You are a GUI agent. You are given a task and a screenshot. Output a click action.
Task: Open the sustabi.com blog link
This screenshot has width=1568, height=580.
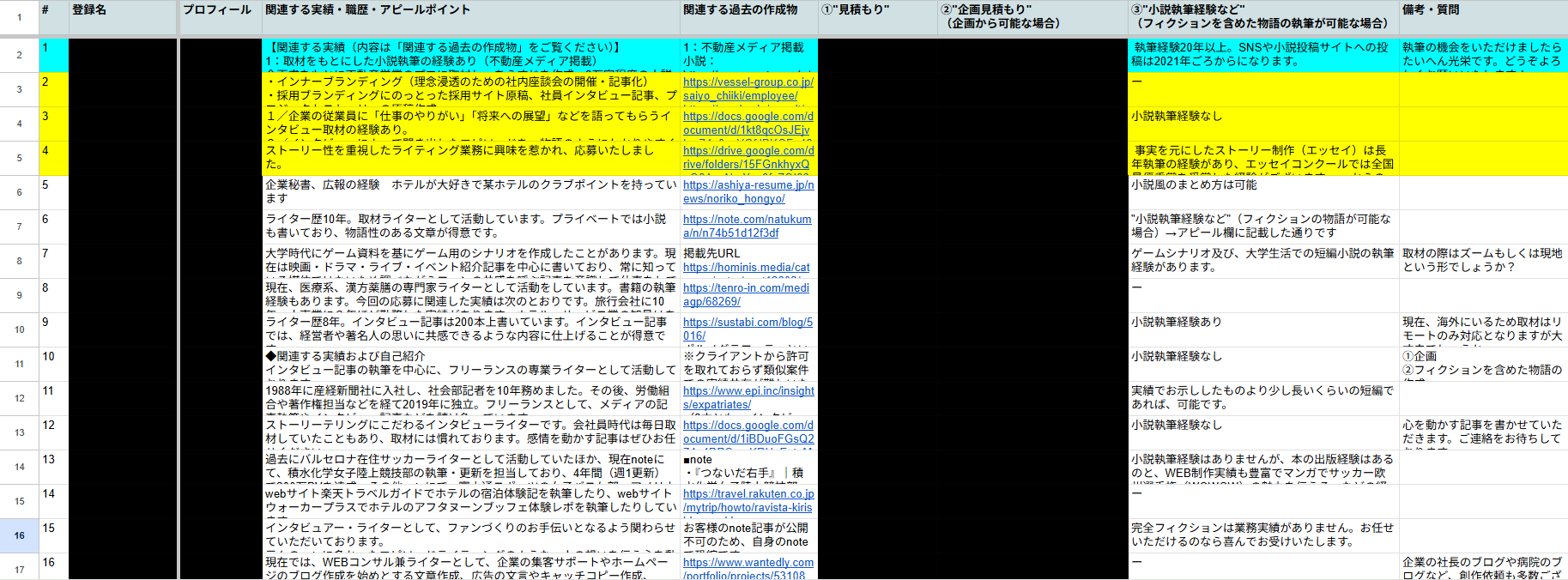pos(747,323)
